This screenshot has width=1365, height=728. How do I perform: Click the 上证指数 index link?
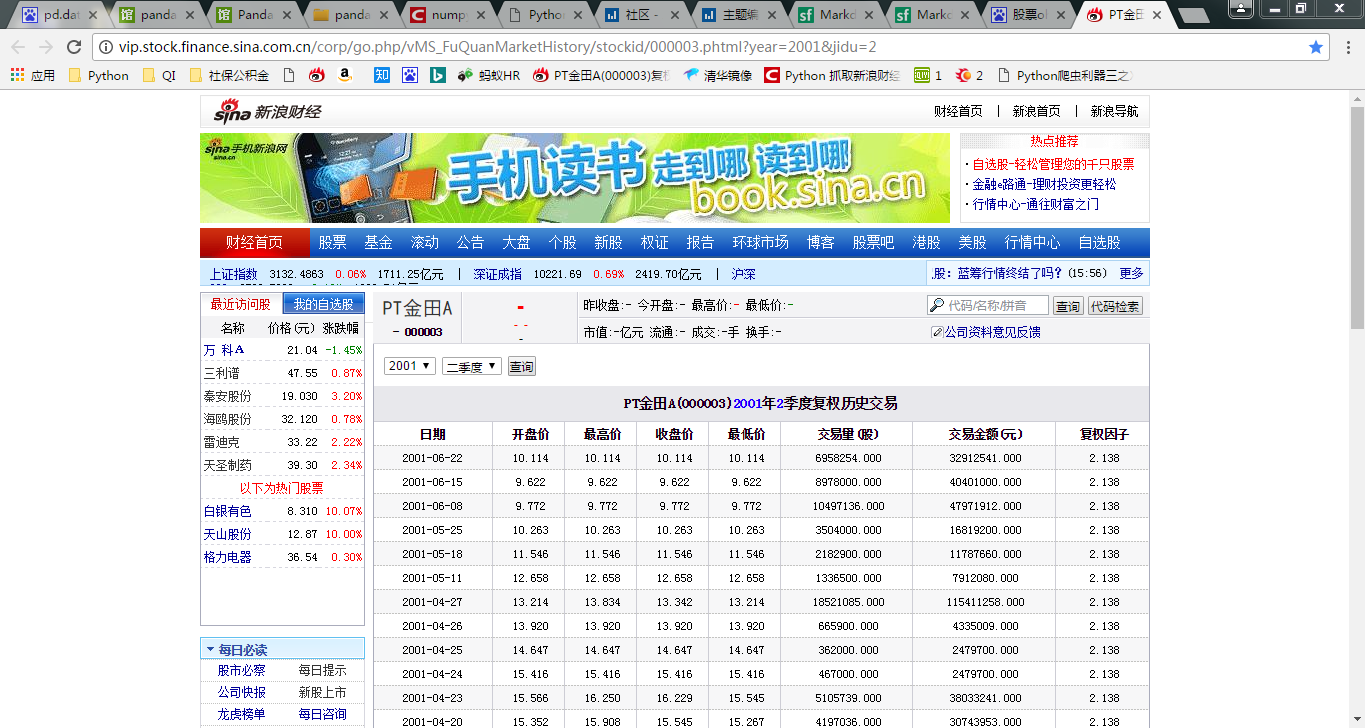click(233, 274)
